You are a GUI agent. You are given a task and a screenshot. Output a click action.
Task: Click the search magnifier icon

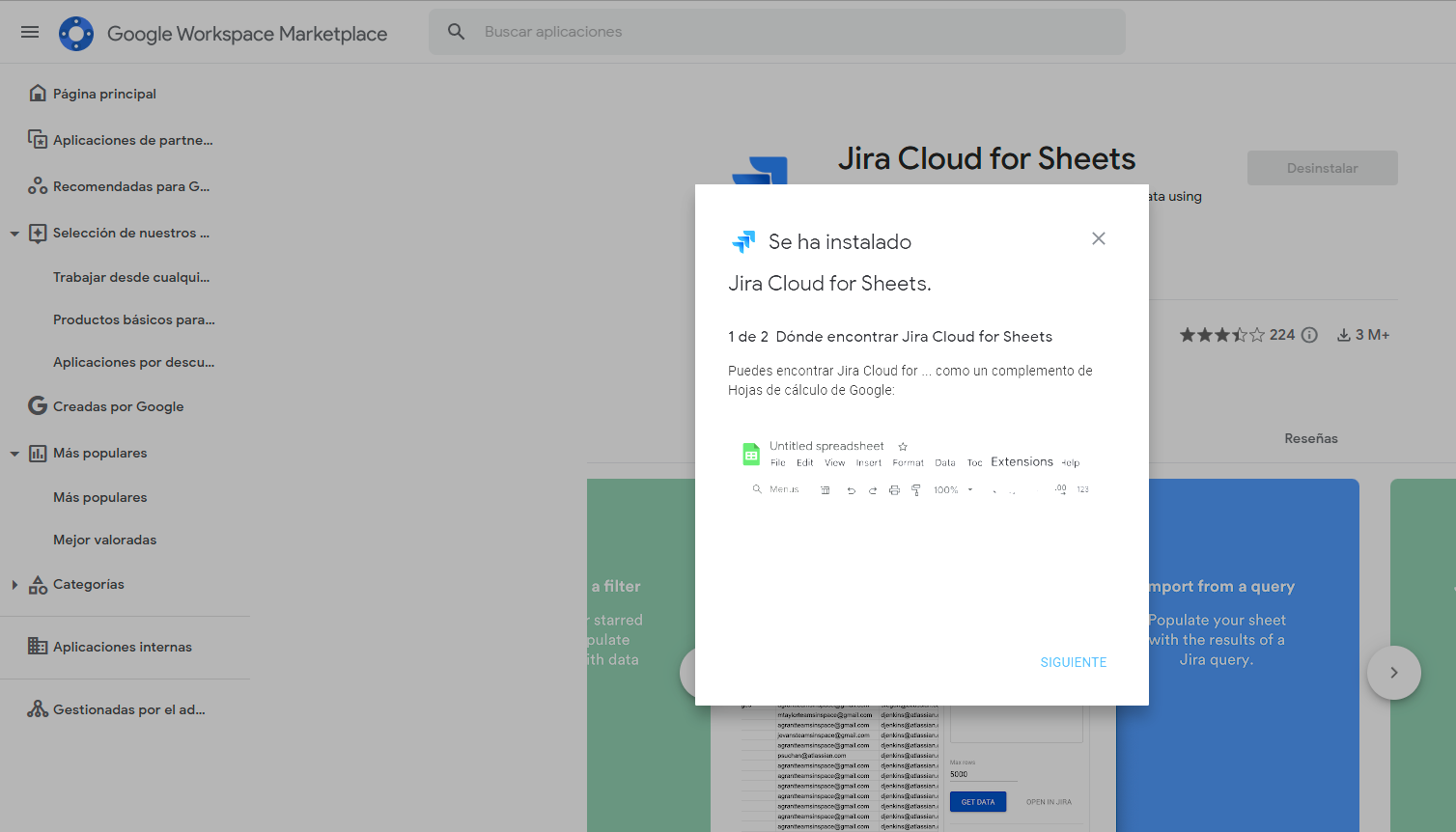coord(457,32)
